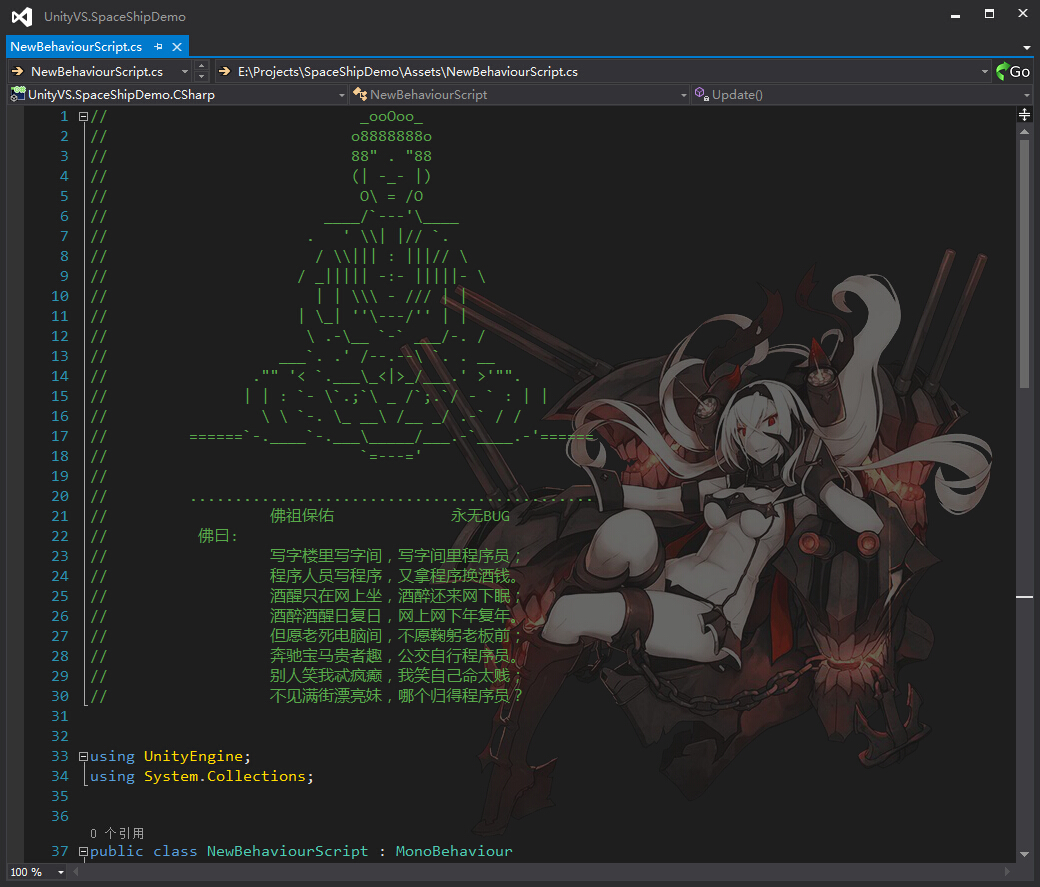
Task: Open the UnityVS.SpaceShipDemo.CSharp project dropdown
Action: tap(178, 95)
